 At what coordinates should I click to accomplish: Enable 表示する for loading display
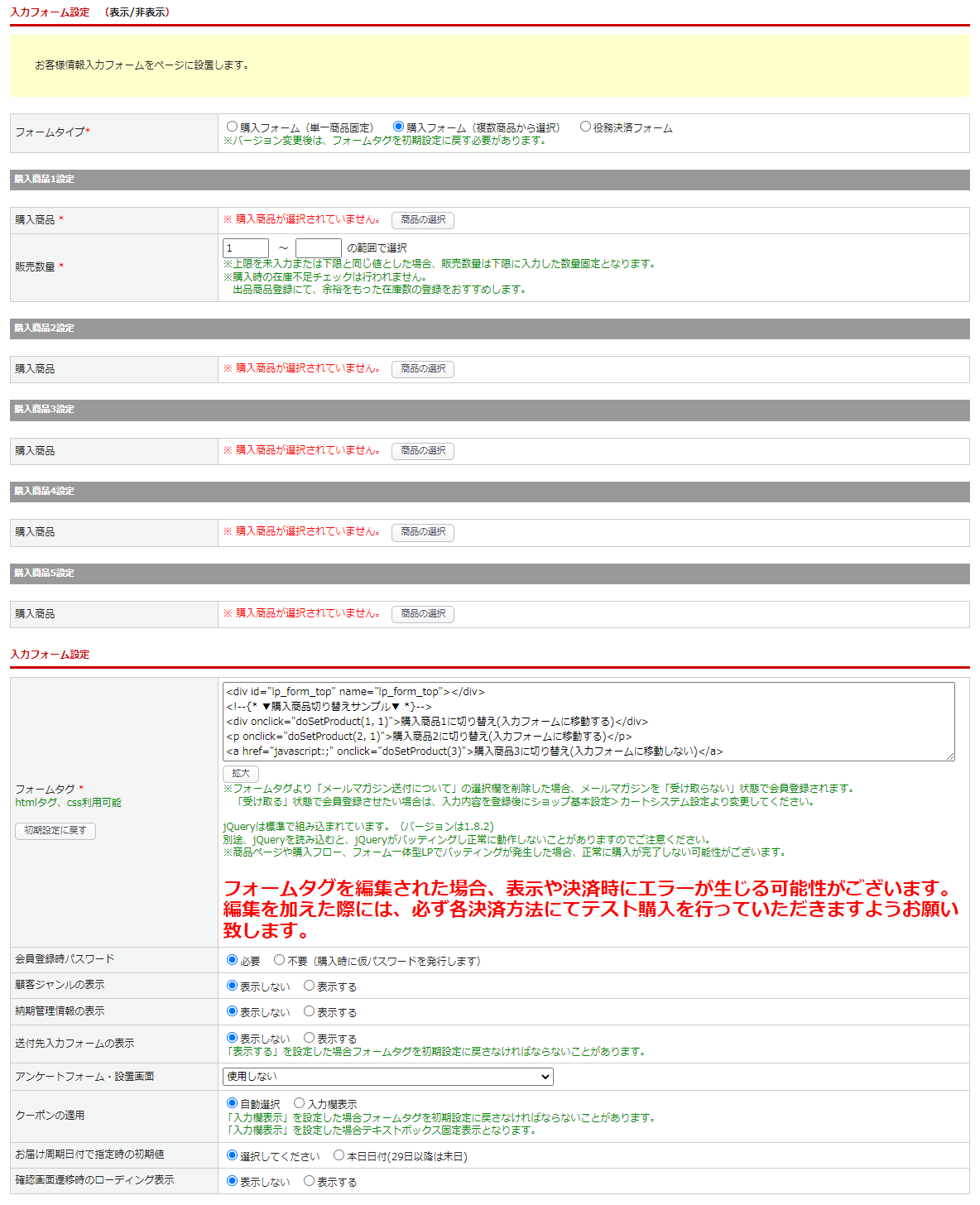pos(310,1181)
